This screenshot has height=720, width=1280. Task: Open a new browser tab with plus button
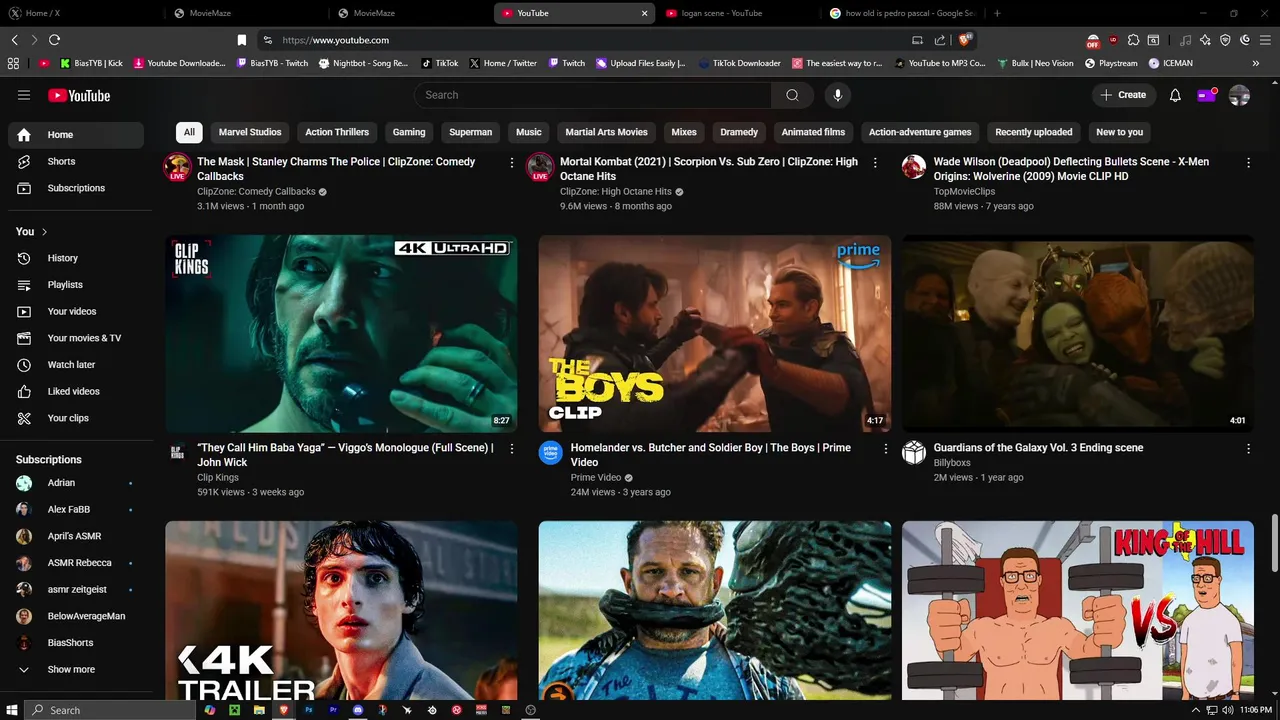[997, 13]
